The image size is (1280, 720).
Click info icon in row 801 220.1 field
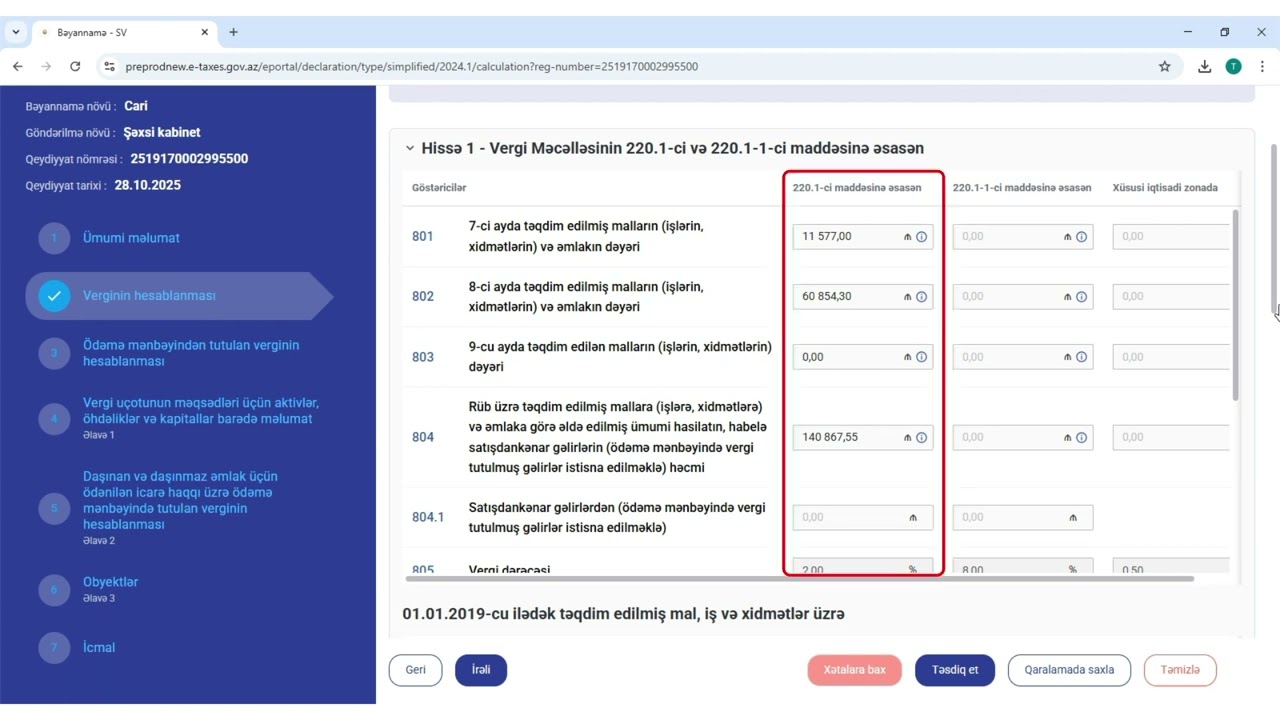[x=922, y=237]
